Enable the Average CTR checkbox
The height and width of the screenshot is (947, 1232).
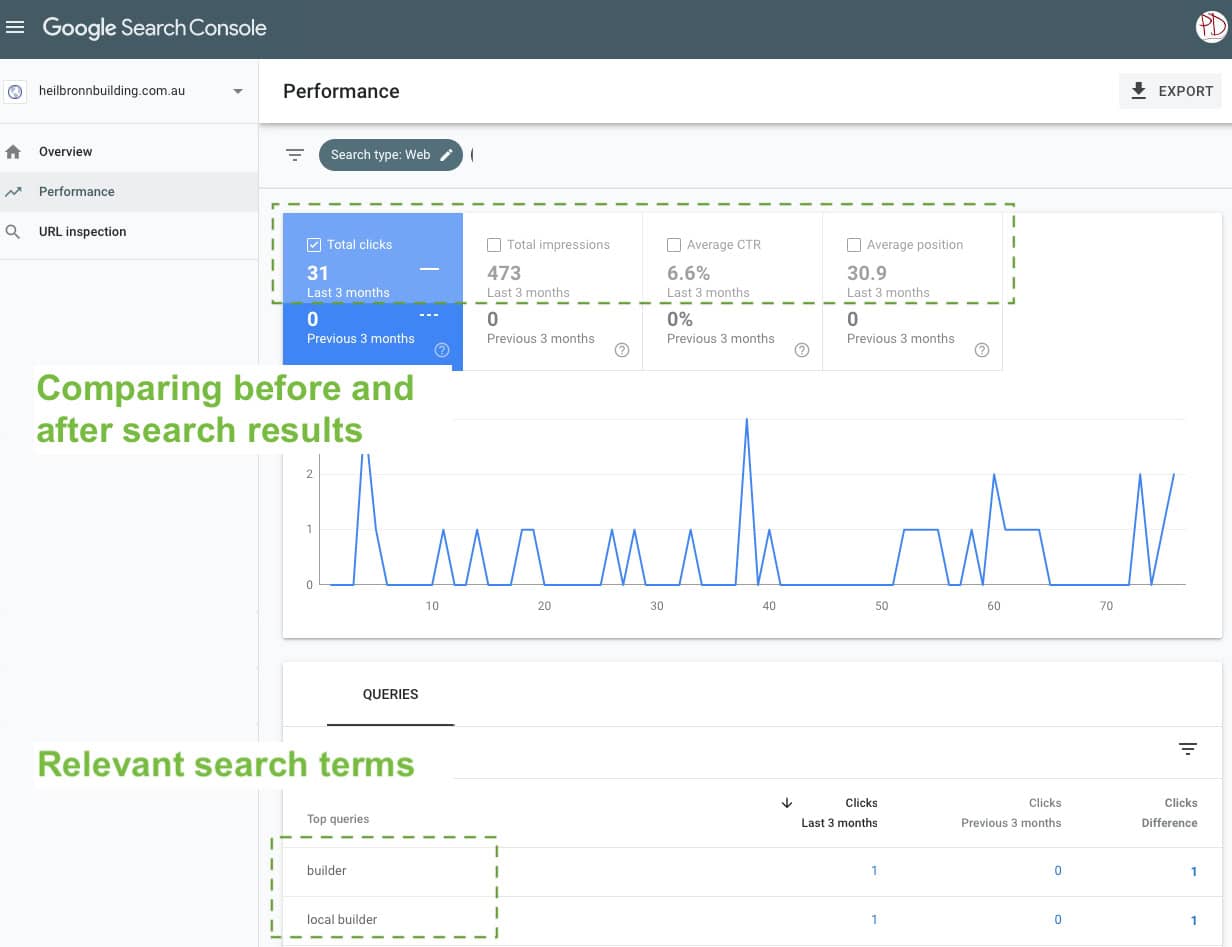point(674,245)
